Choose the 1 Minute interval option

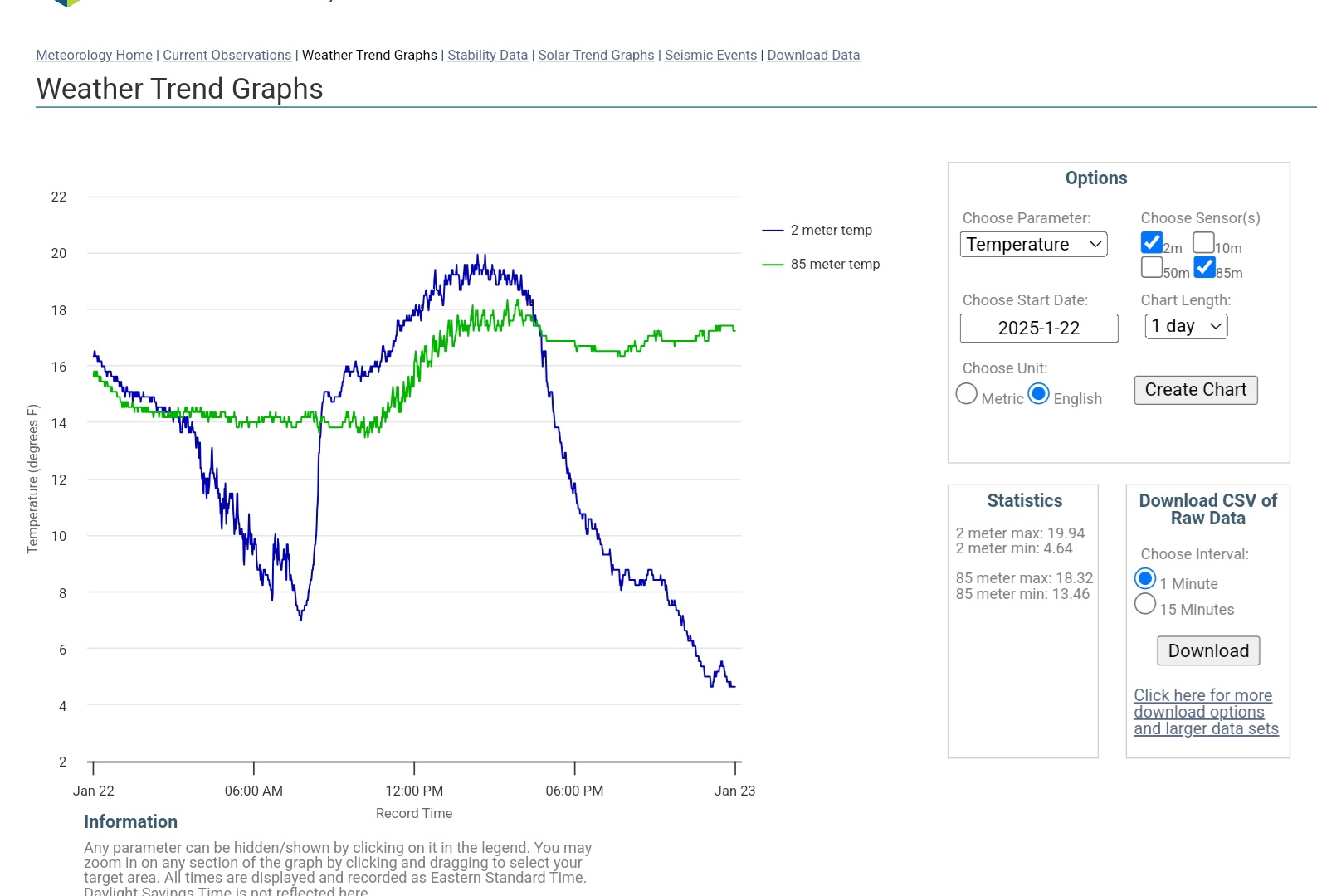tap(1145, 578)
